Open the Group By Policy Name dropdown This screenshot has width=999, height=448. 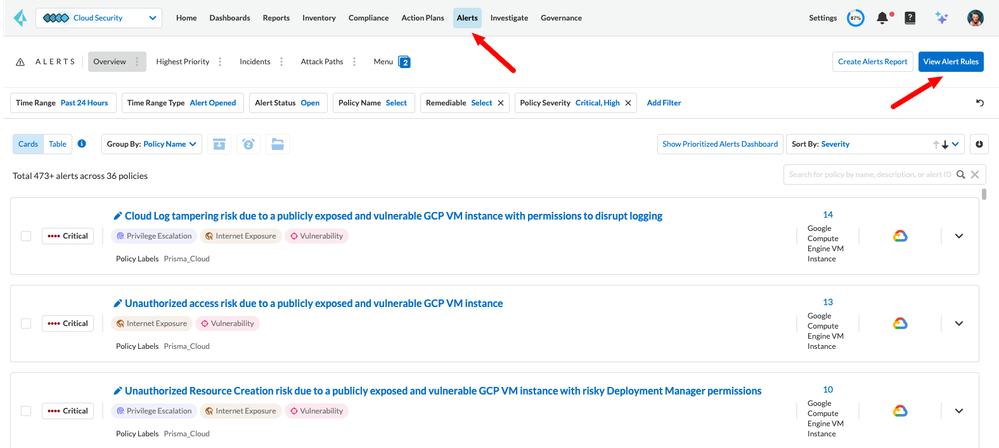tap(152, 144)
